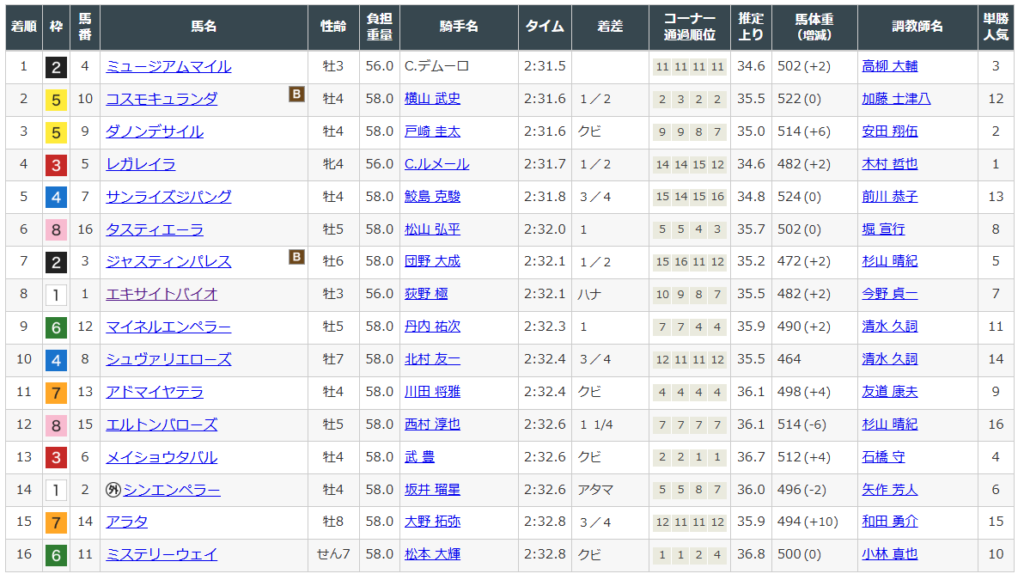Open horse page for ミュージアムマイル
This screenshot has width=1024, height=580.
tap(168, 67)
